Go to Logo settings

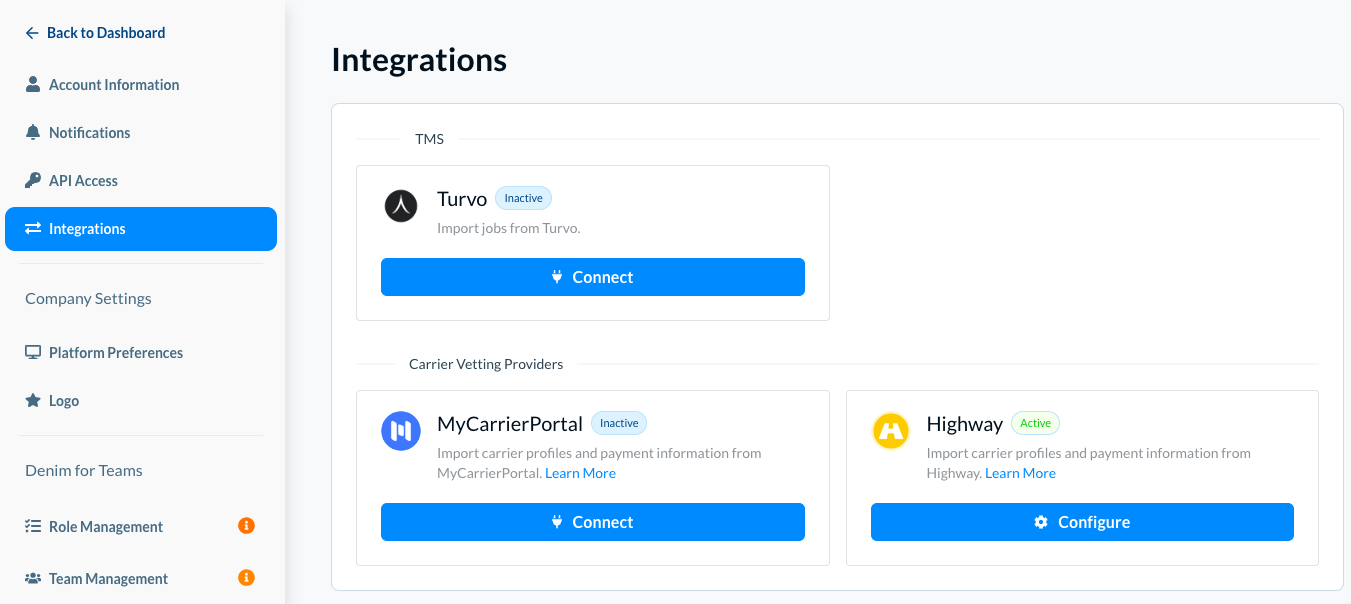tap(64, 401)
